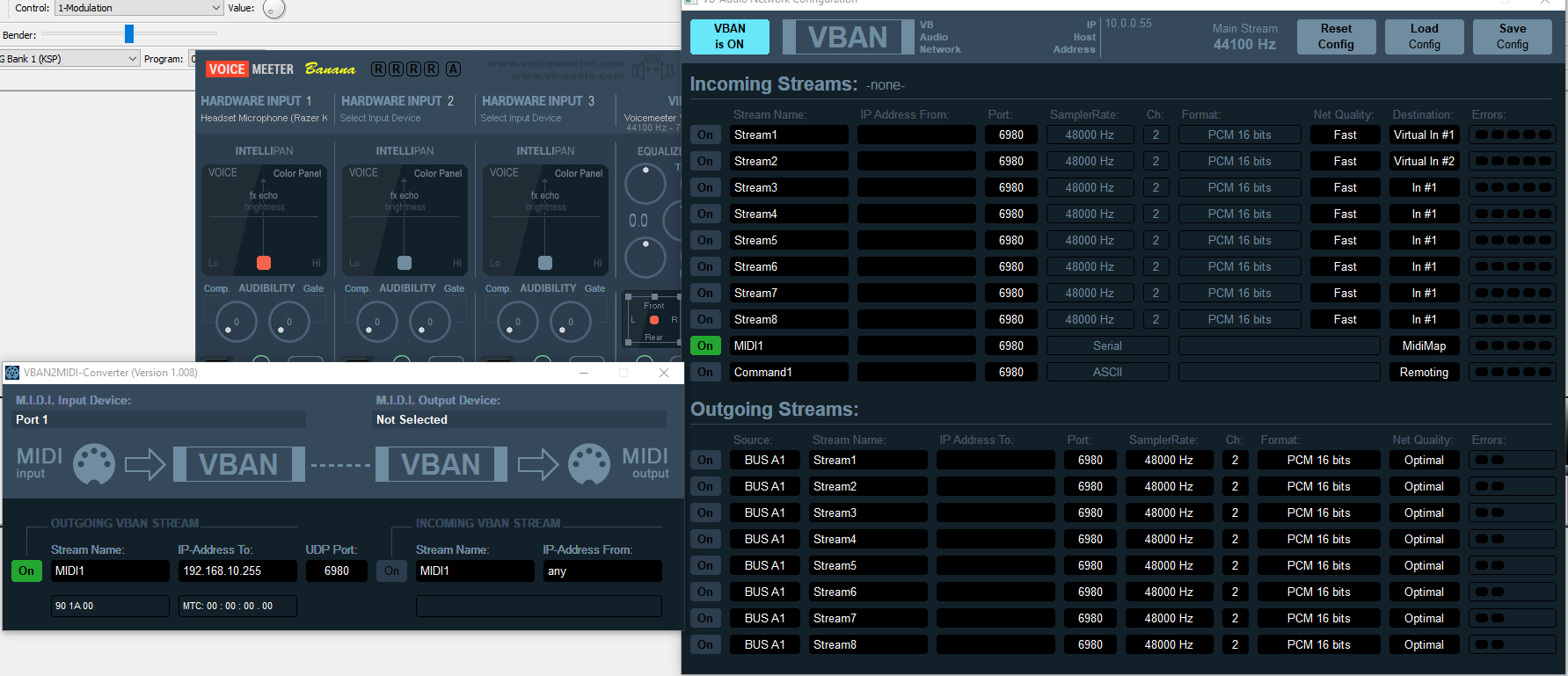Edit IP-Address From 'any' field
The image size is (1568, 676).
pyautogui.click(x=602, y=571)
